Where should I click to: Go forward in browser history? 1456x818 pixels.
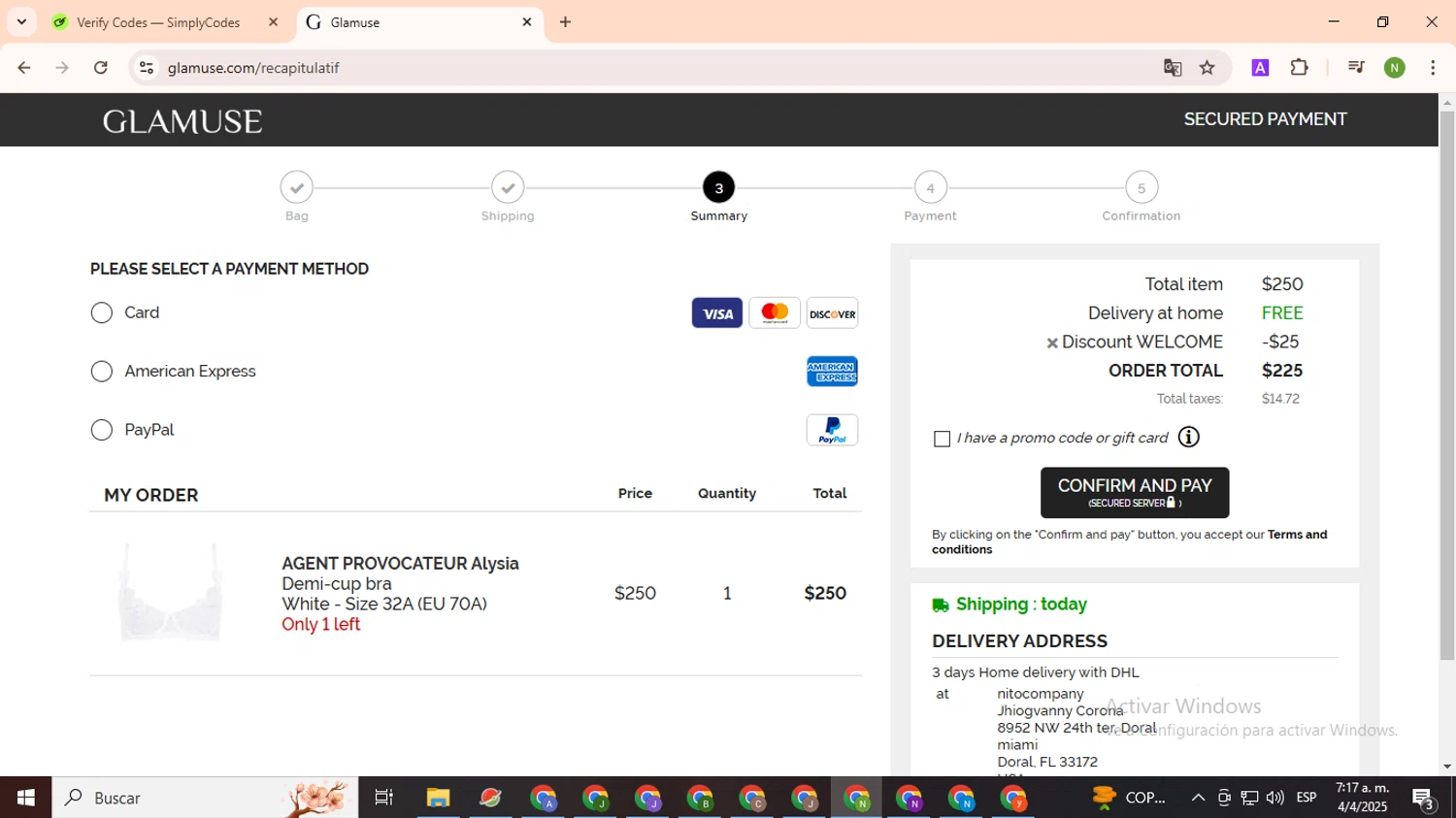pyautogui.click(x=62, y=68)
